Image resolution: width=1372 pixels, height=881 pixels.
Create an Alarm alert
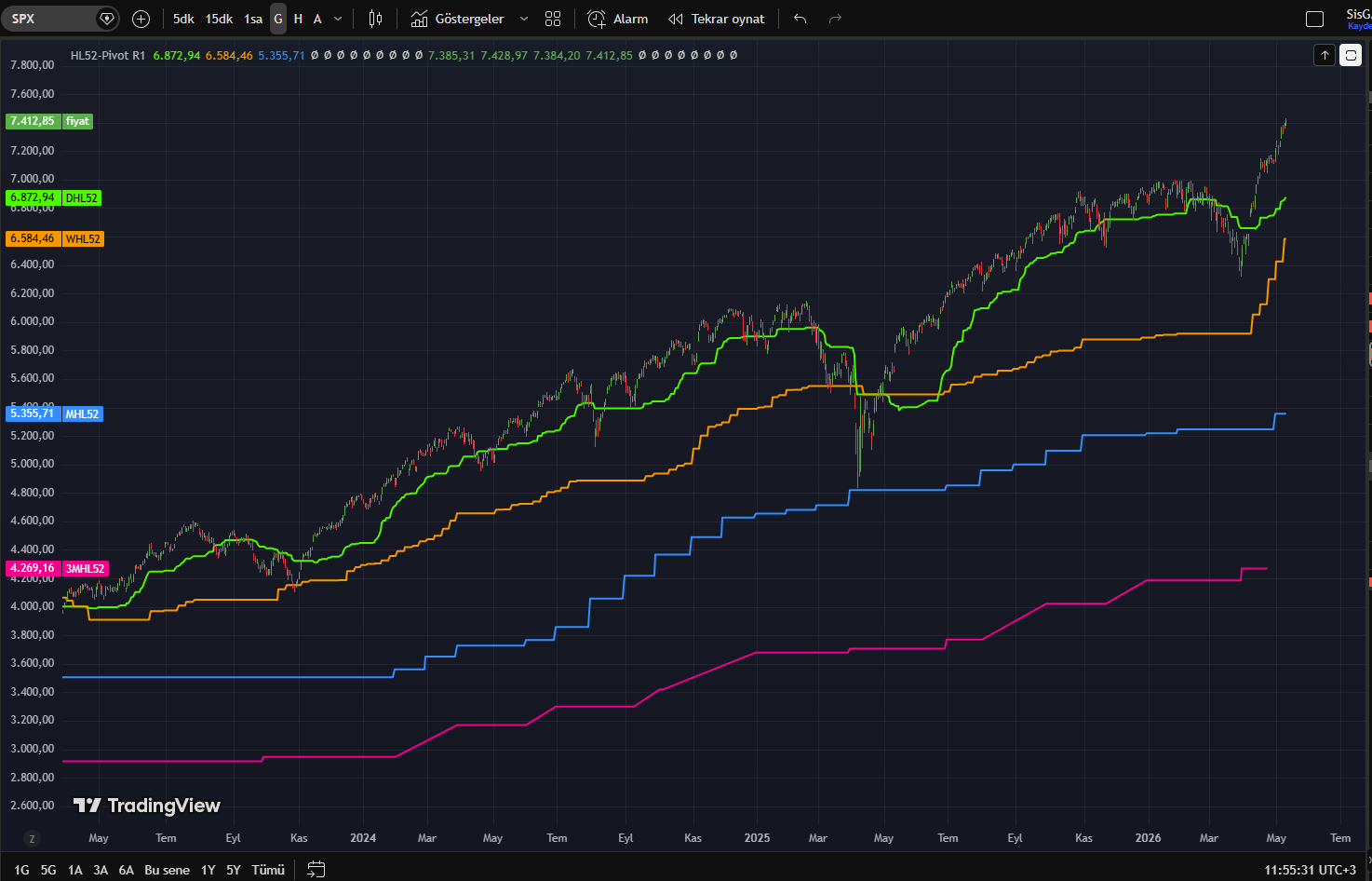tap(618, 19)
